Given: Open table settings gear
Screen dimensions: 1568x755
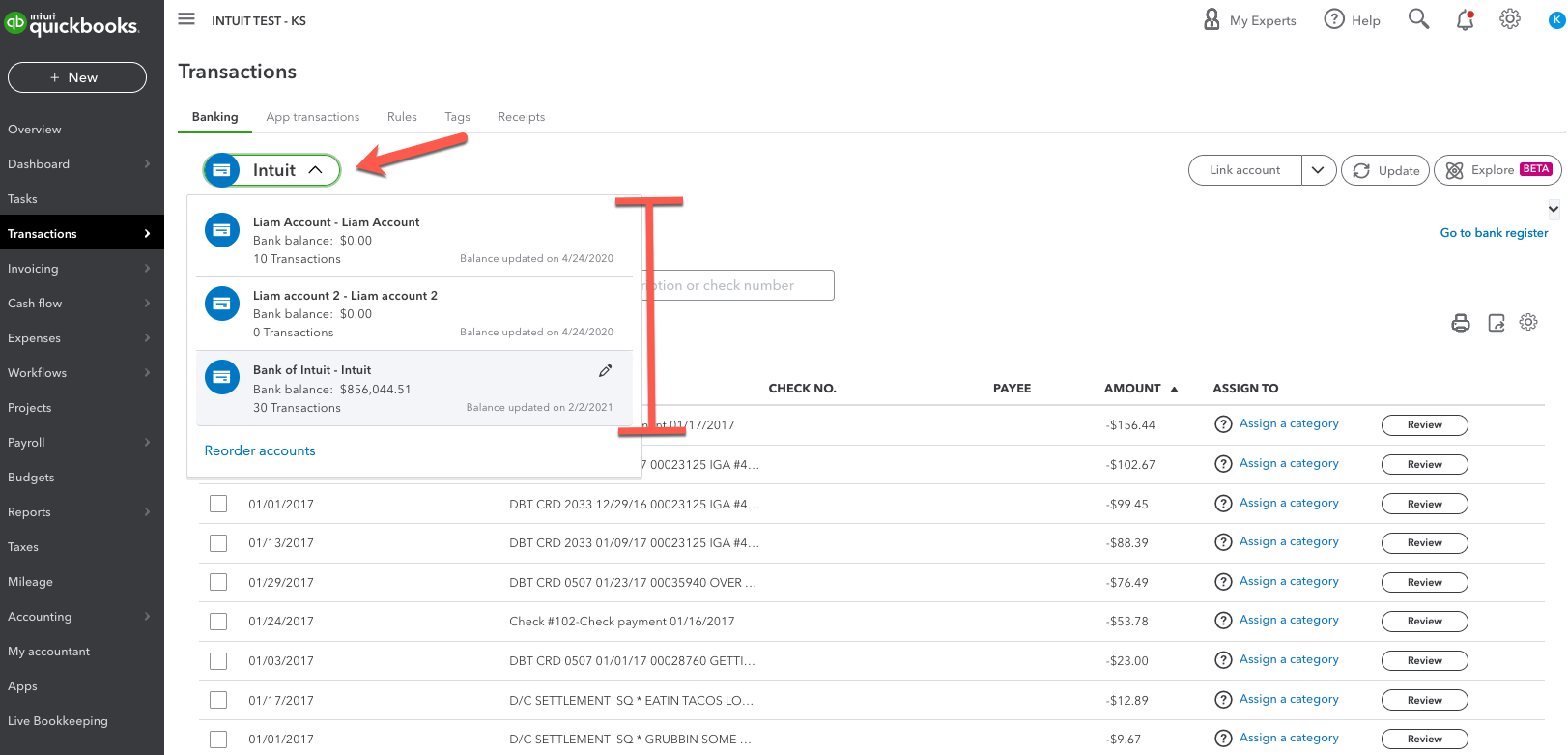Looking at the screenshot, I should pyautogui.click(x=1528, y=322).
